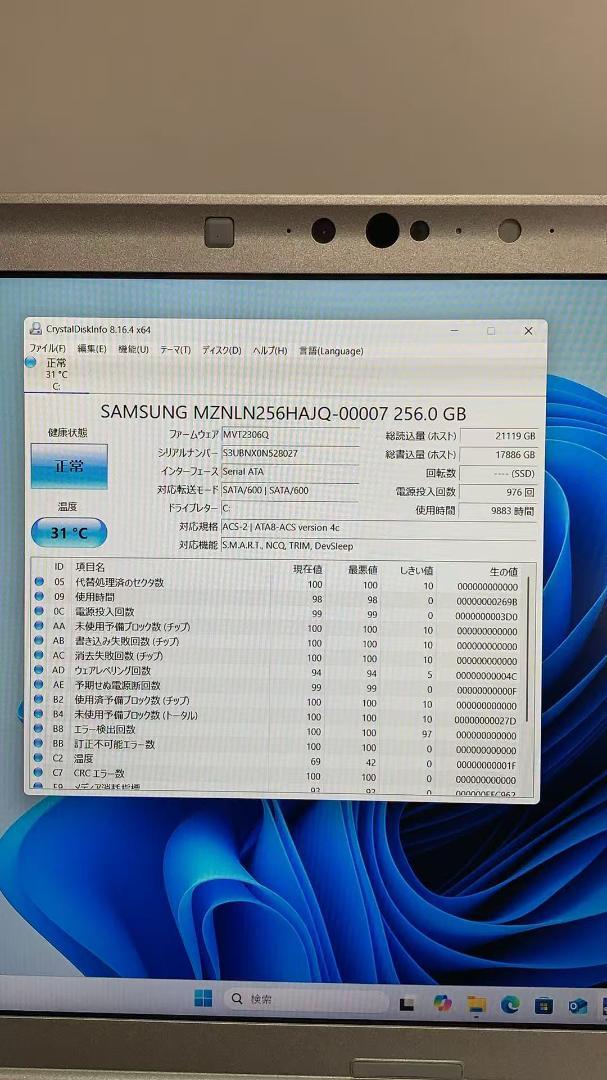The height and width of the screenshot is (1080, 607).
Task: Click the taskbar 検索 search box
Action: pos(307,999)
